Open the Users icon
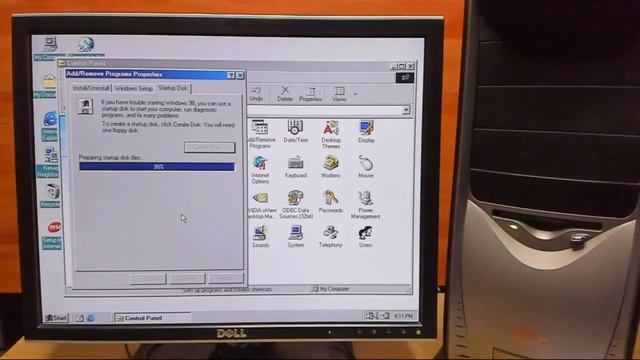The height and width of the screenshot is (360, 640). (x=365, y=237)
